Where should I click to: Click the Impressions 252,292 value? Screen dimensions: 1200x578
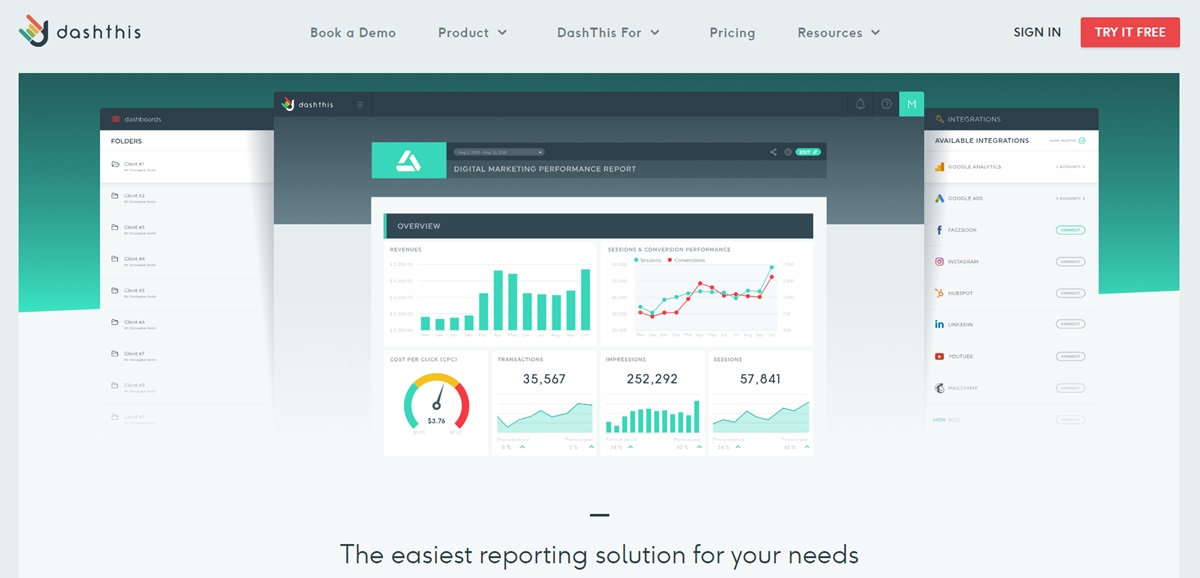click(652, 379)
